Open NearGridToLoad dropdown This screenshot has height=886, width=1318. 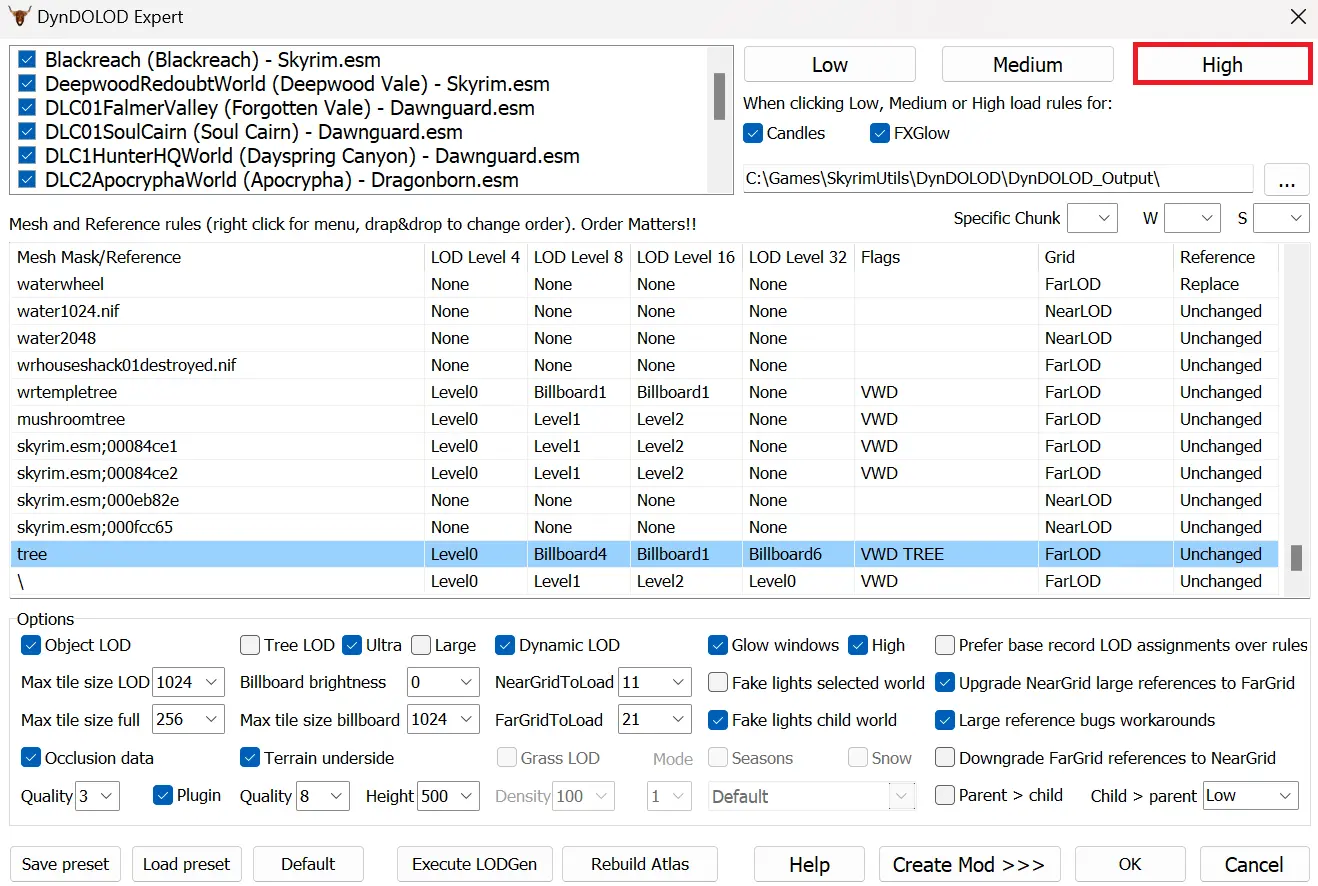pos(655,682)
